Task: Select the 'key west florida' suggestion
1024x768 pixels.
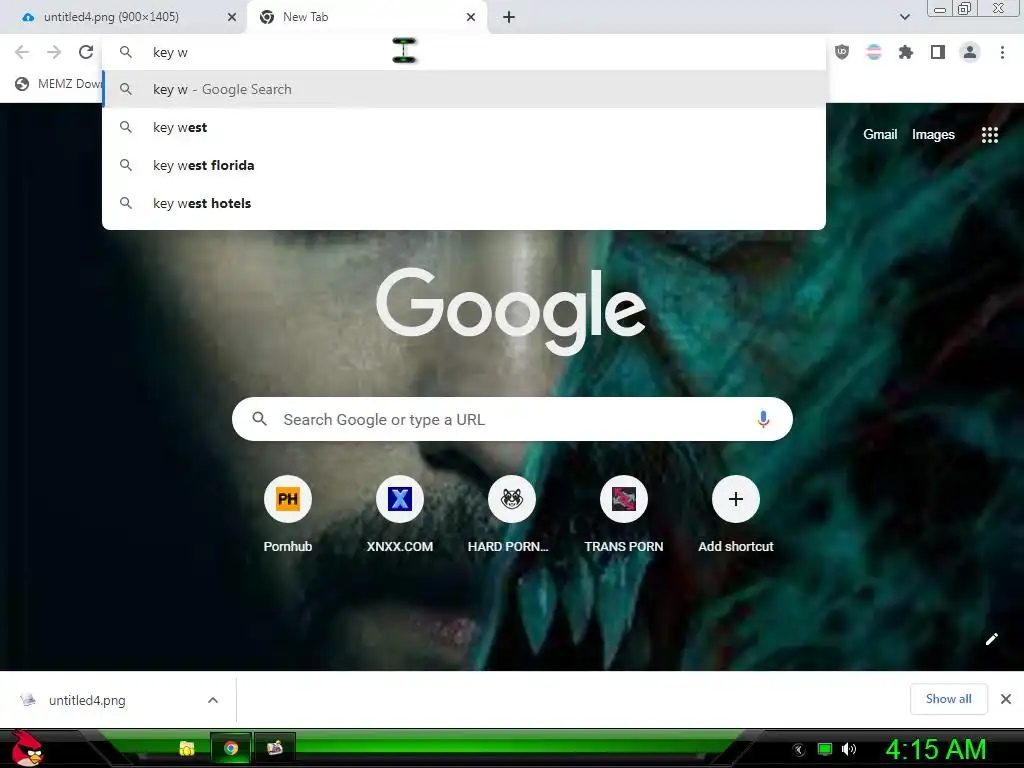Action: [x=464, y=165]
